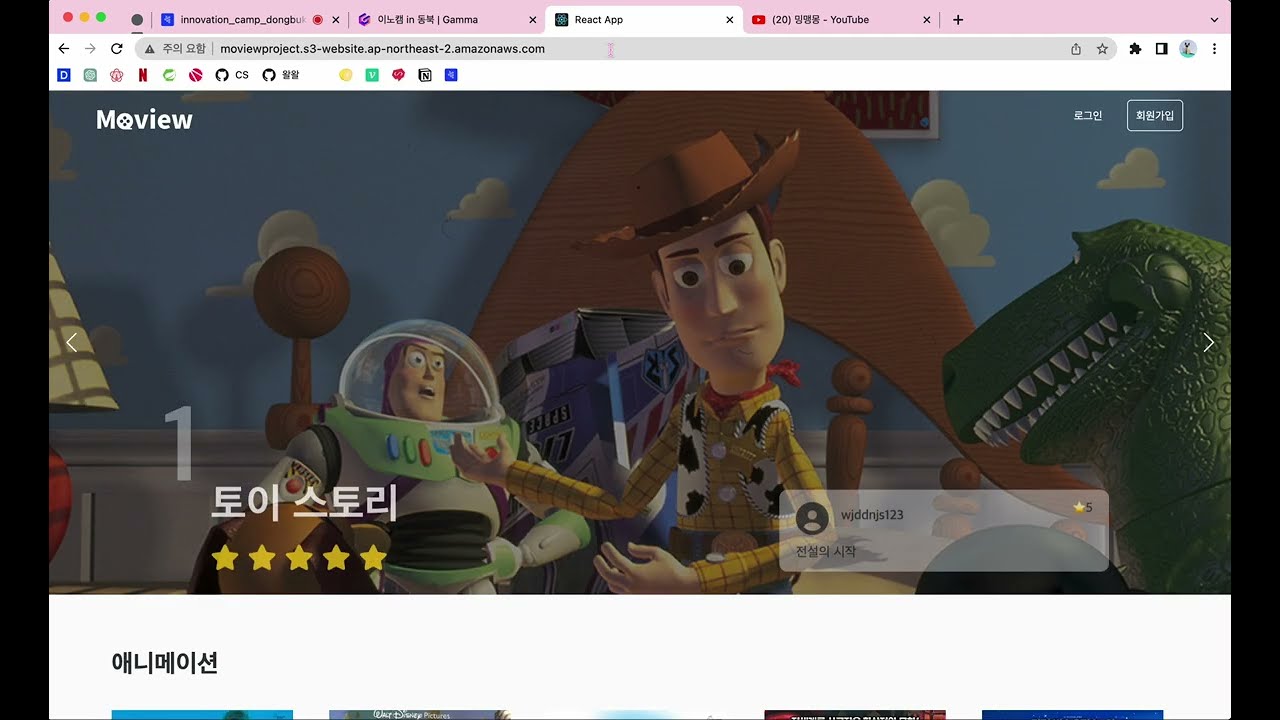
Task: Open the Chrome three-dot menu
Action: click(x=1214, y=48)
